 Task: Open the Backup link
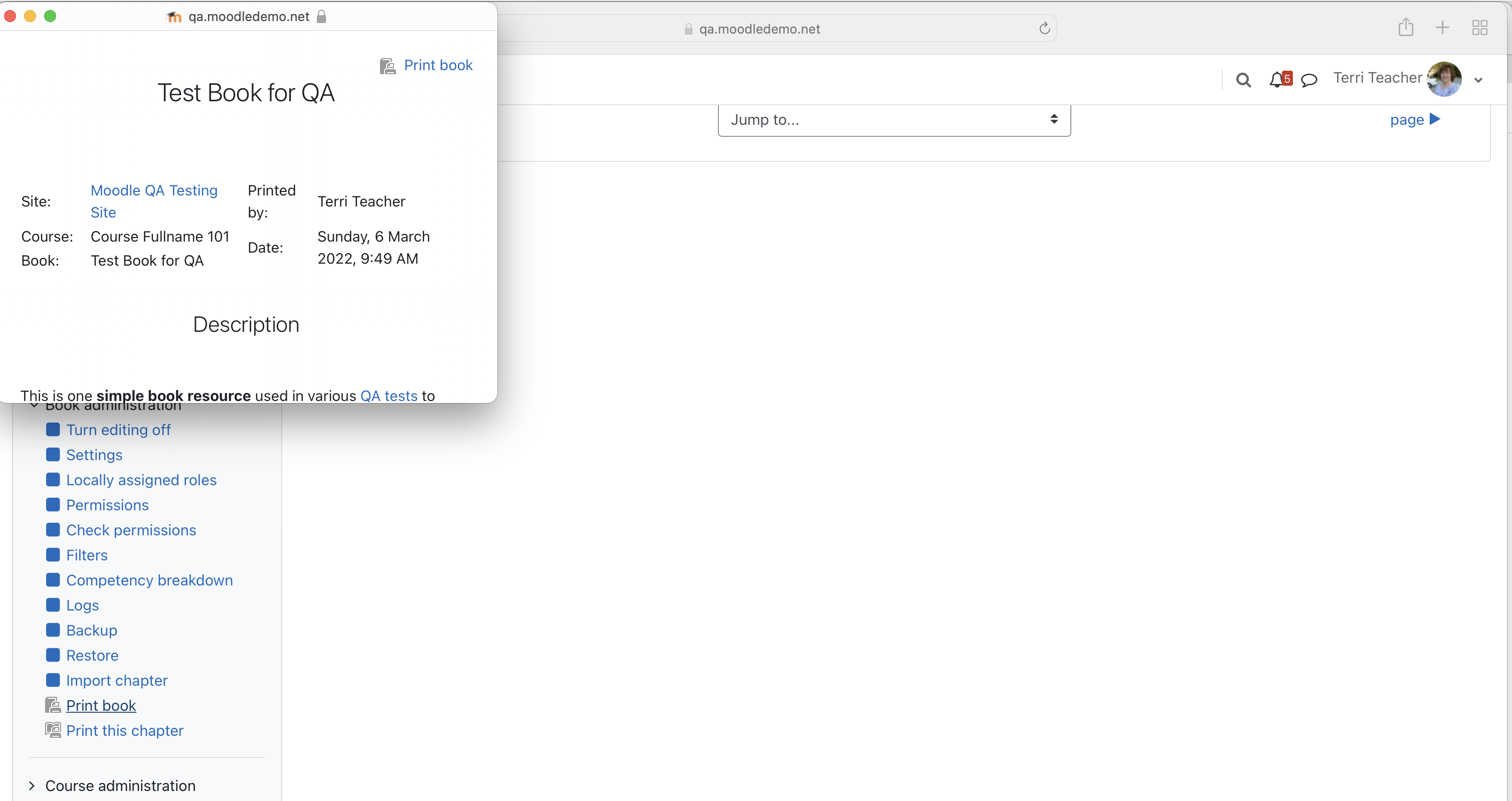point(92,630)
